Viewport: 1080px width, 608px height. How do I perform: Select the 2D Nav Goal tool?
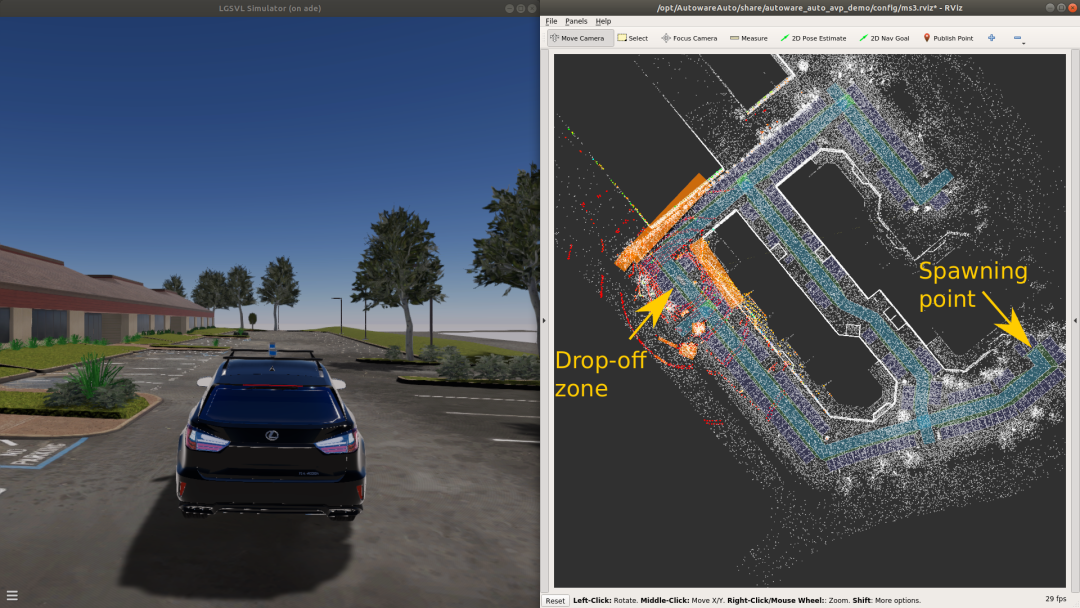point(884,39)
